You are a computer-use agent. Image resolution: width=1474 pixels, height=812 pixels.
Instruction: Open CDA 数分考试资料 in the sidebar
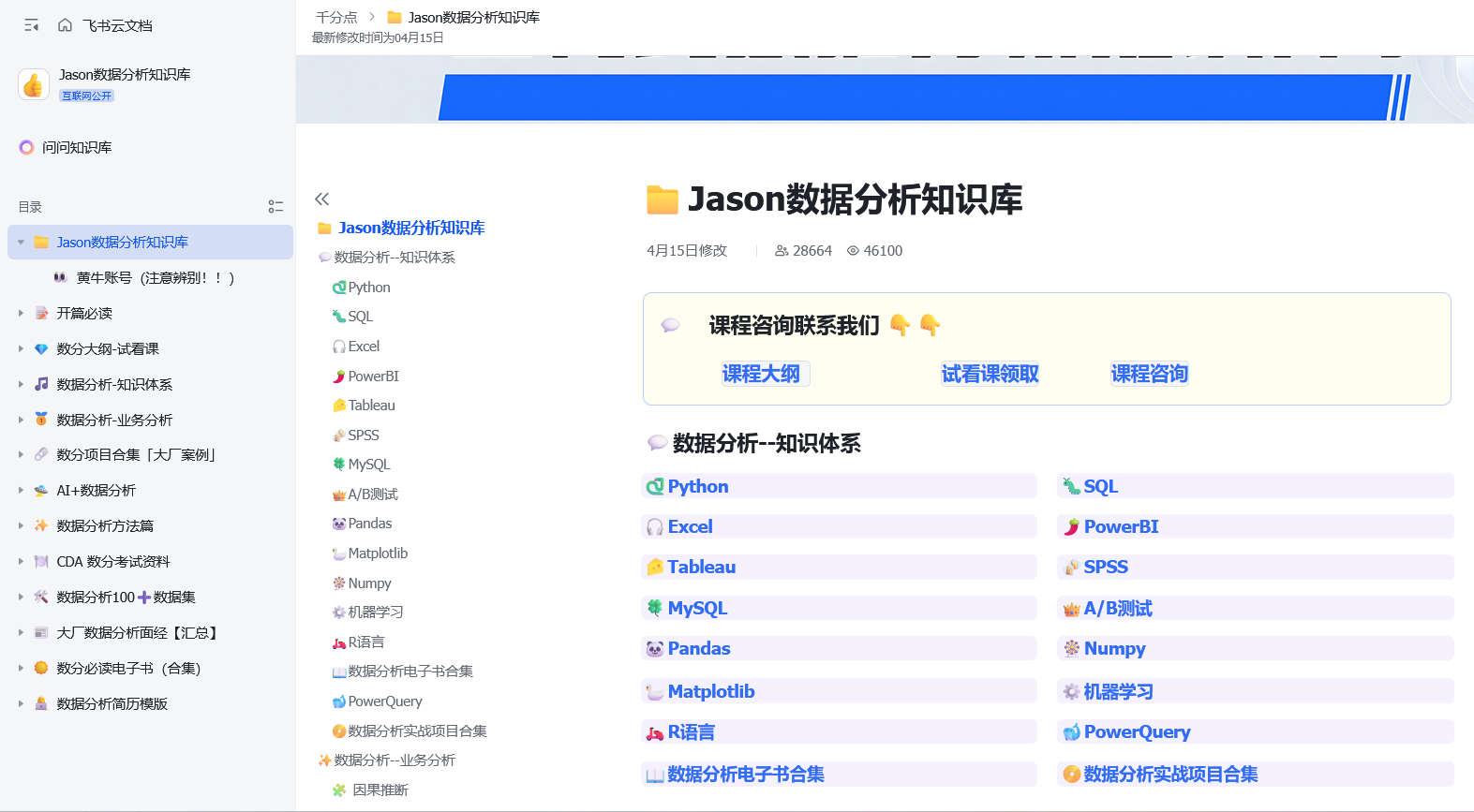[x=112, y=561]
